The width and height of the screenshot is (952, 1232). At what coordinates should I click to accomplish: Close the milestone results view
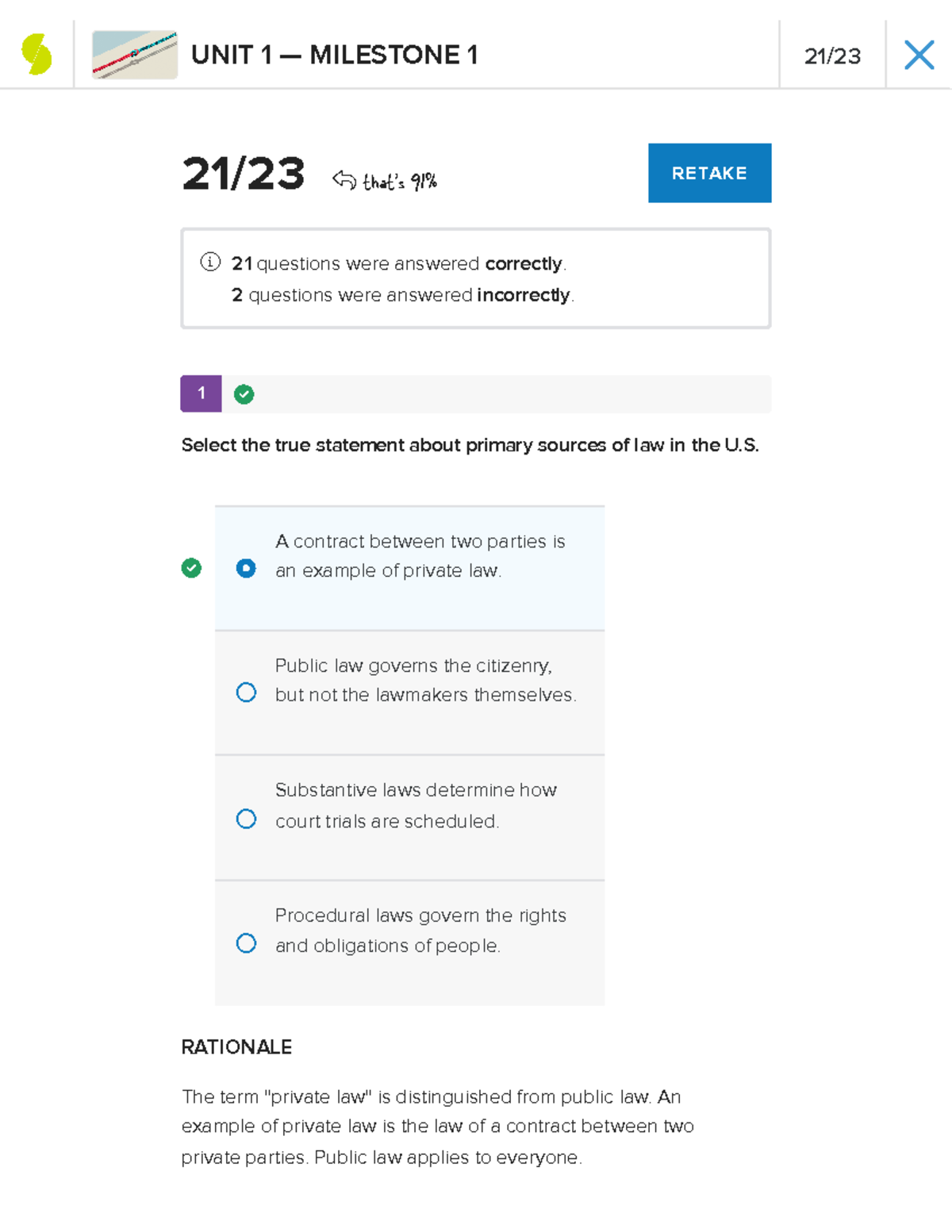coord(919,56)
